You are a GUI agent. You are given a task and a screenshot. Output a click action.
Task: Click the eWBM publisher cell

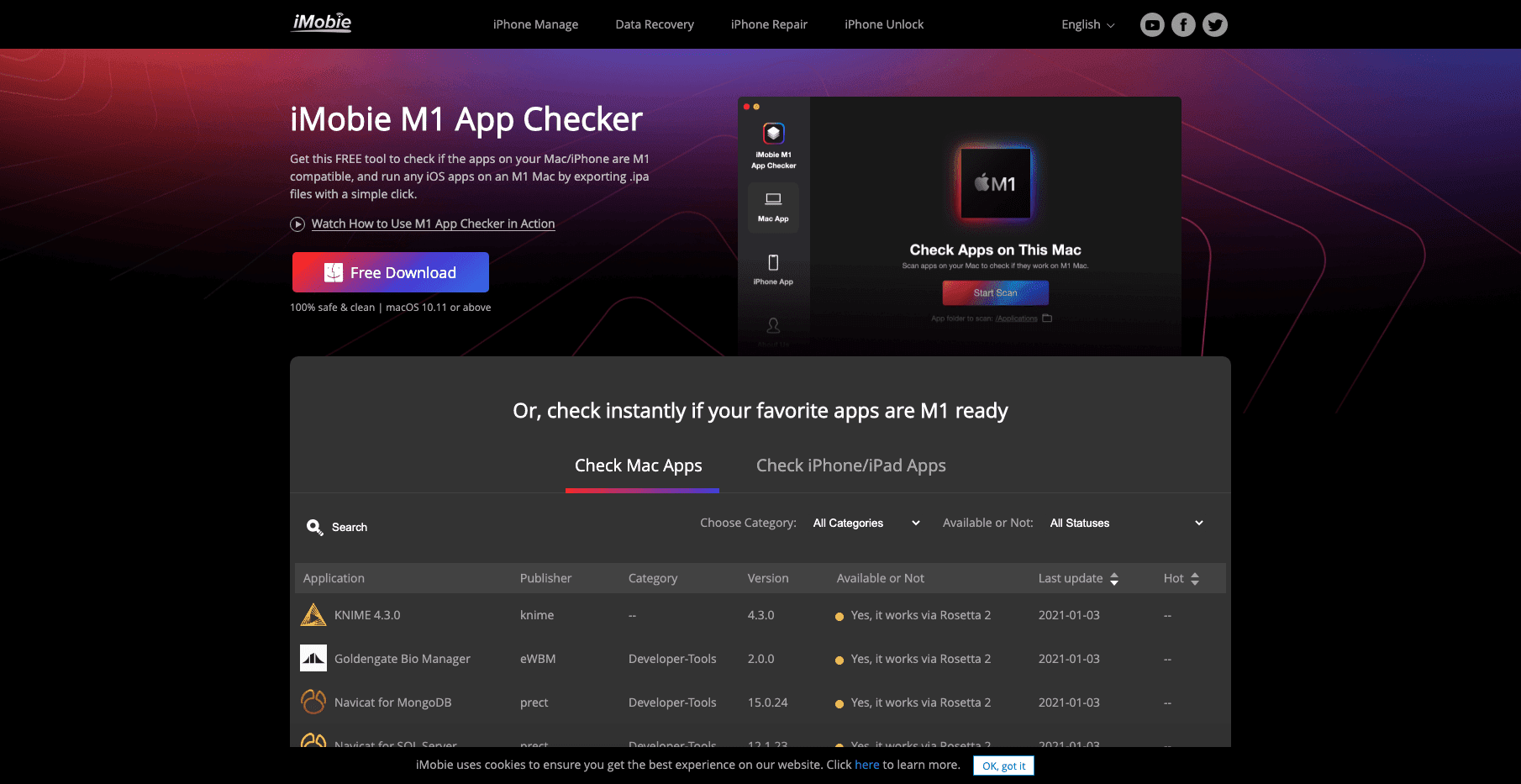538,659
